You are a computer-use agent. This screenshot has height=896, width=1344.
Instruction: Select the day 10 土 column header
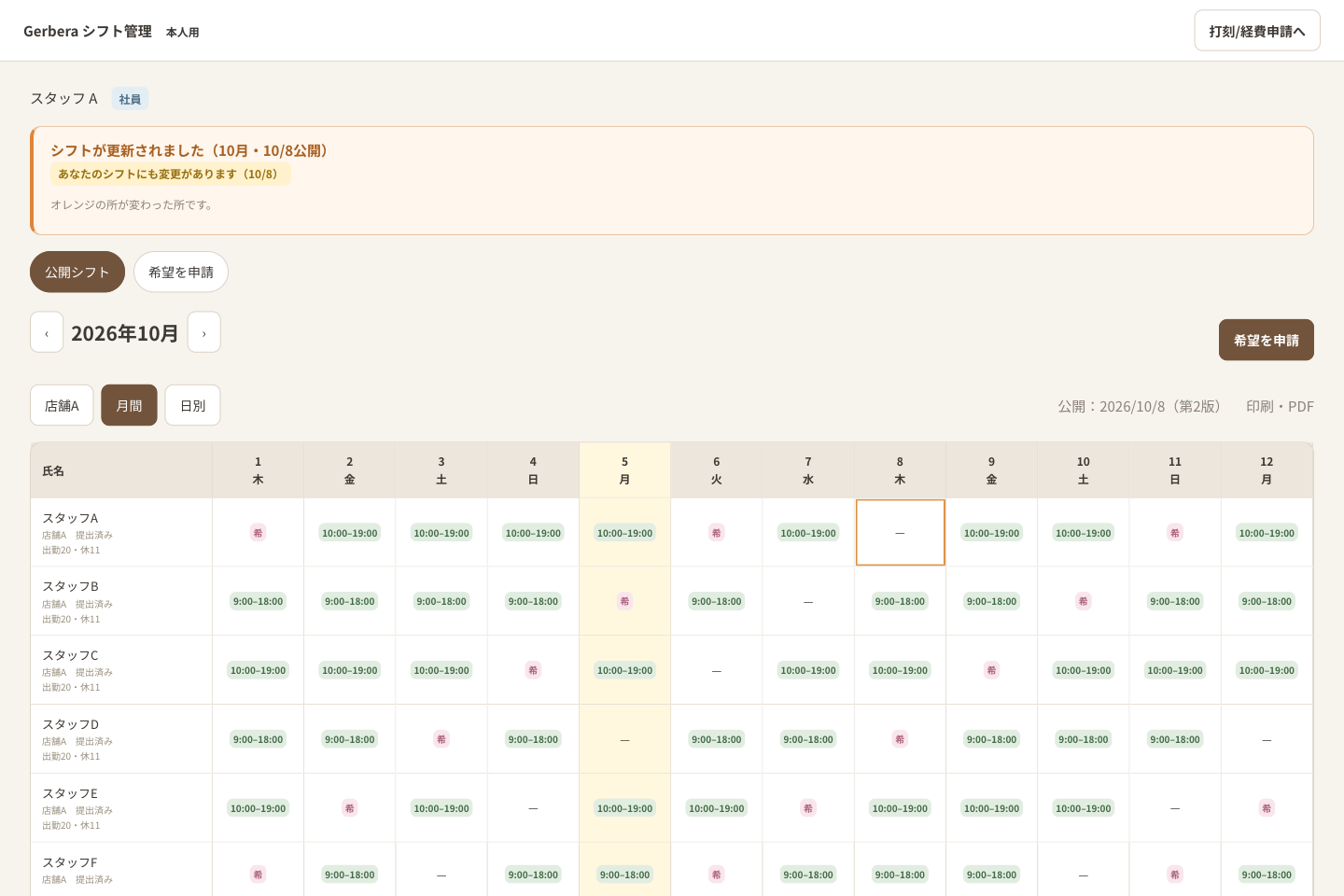1084,470
